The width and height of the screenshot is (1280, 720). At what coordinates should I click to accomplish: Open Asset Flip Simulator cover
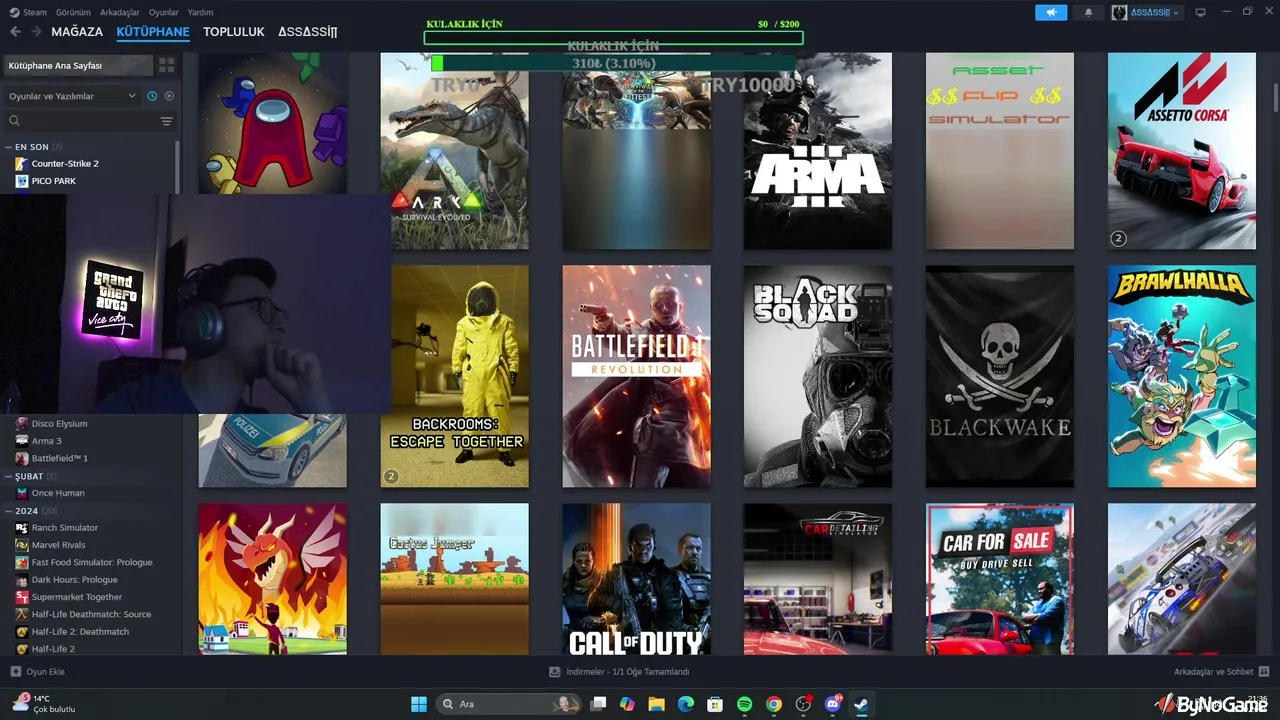click(999, 151)
